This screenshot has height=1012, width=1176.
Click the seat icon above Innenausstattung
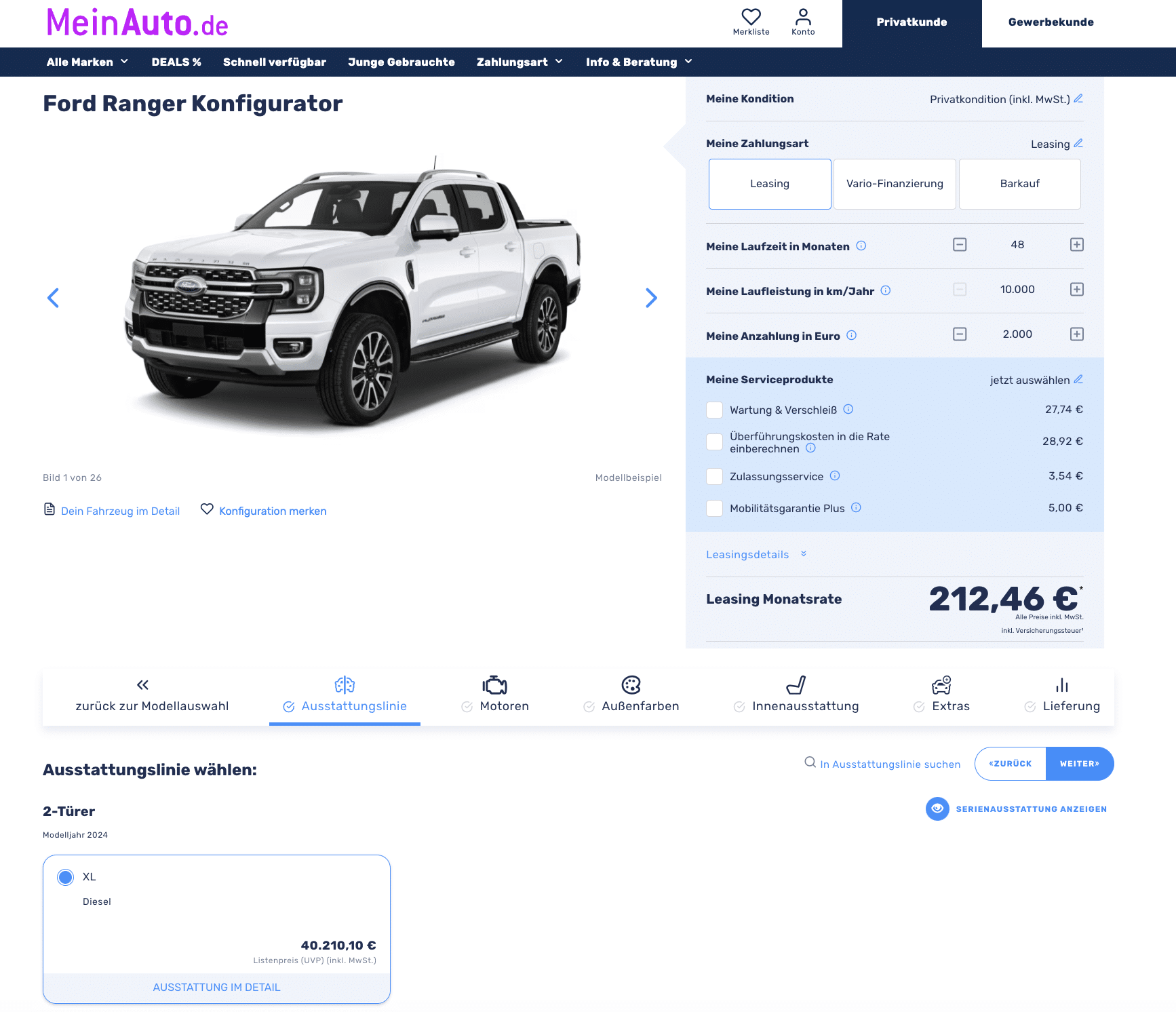click(796, 685)
